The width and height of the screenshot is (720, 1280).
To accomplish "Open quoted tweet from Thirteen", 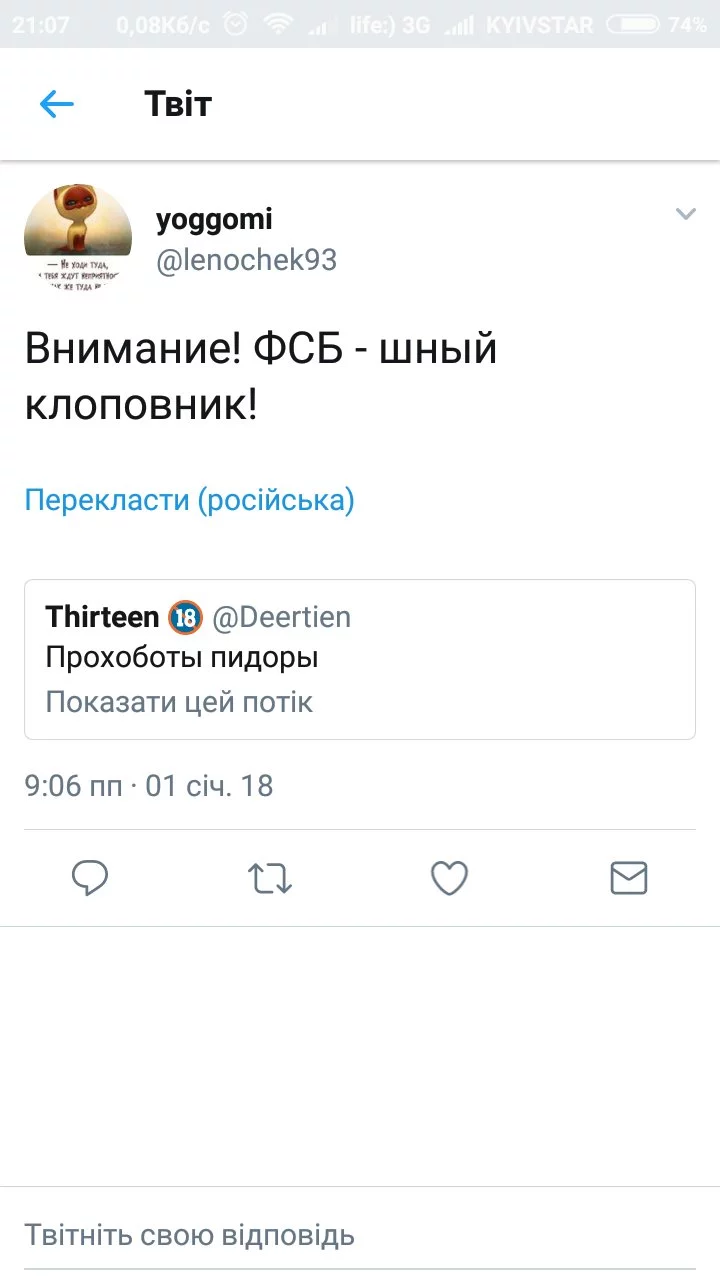I will (x=360, y=659).
